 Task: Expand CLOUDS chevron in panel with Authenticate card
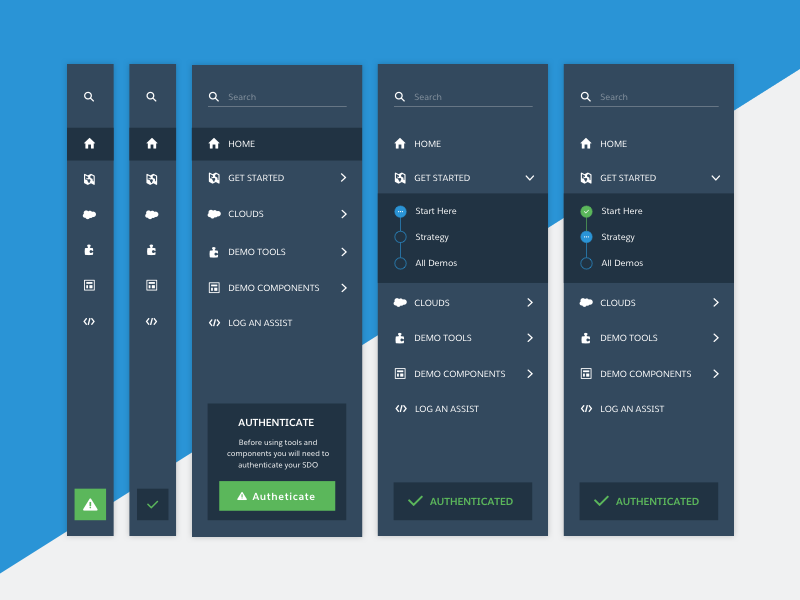click(343, 214)
